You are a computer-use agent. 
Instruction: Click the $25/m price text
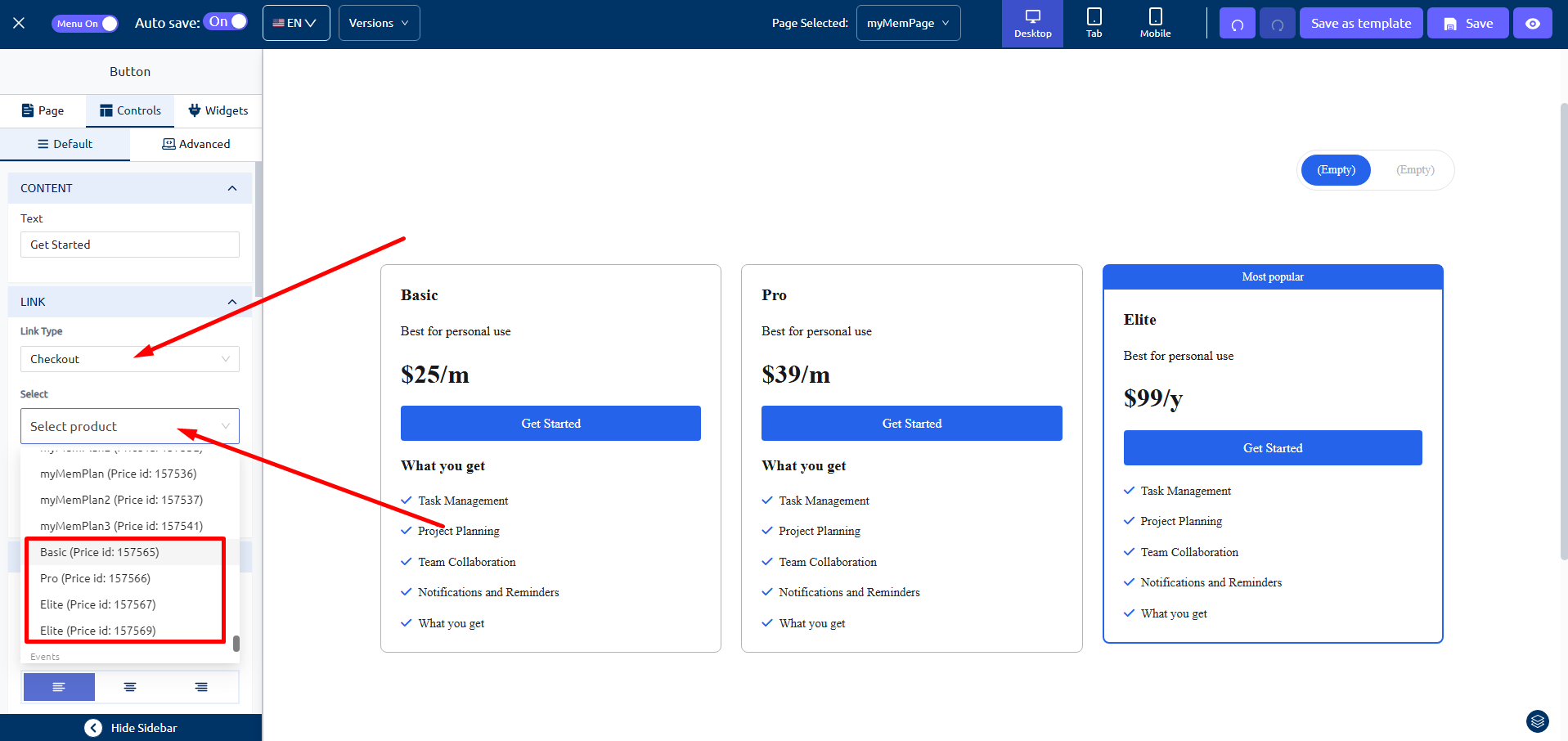tap(435, 375)
